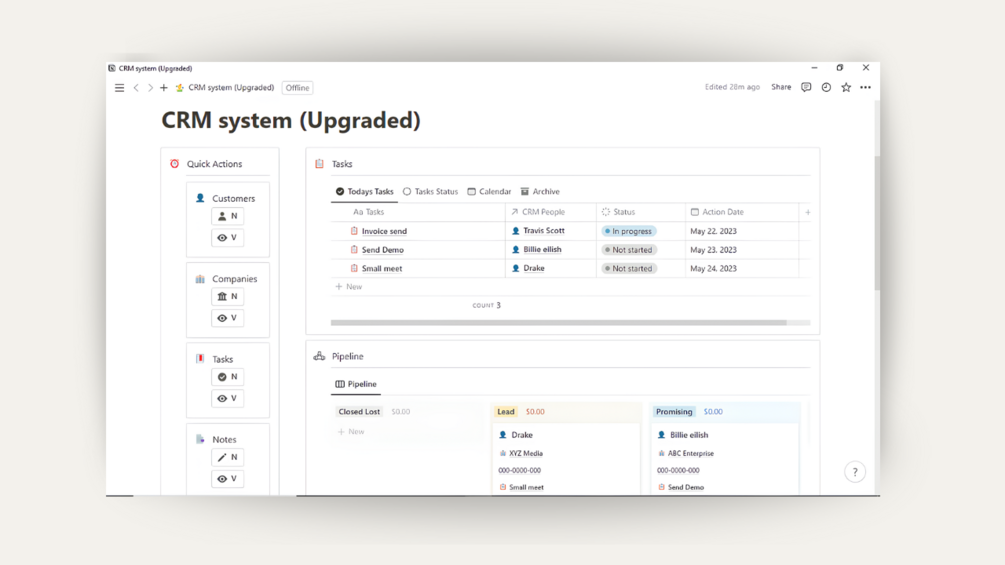Open page history clock icon
The height and width of the screenshot is (565, 1005).
pyautogui.click(x=826, y=87)
